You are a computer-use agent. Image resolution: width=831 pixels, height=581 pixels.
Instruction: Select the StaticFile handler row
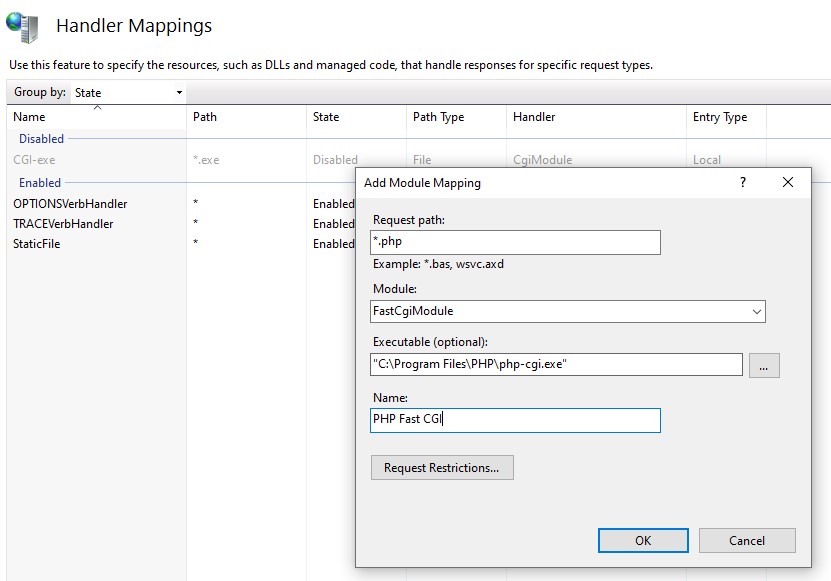[x=180, y=244]
